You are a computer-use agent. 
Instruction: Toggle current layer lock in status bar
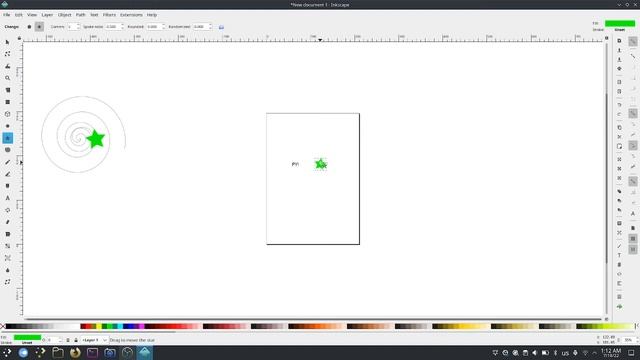click(x=76, y=340)
